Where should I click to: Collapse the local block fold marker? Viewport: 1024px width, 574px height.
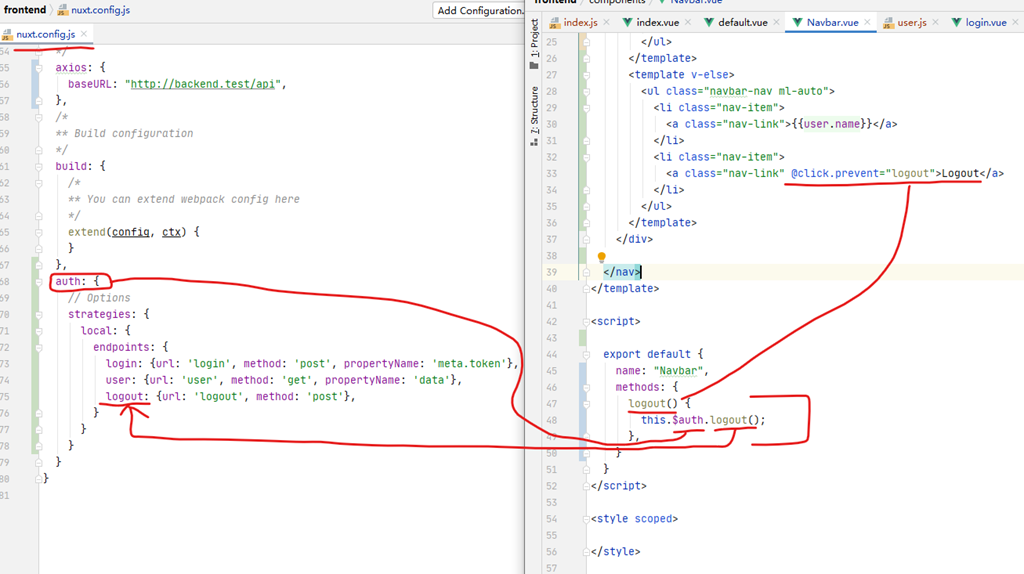coord(39,331)
